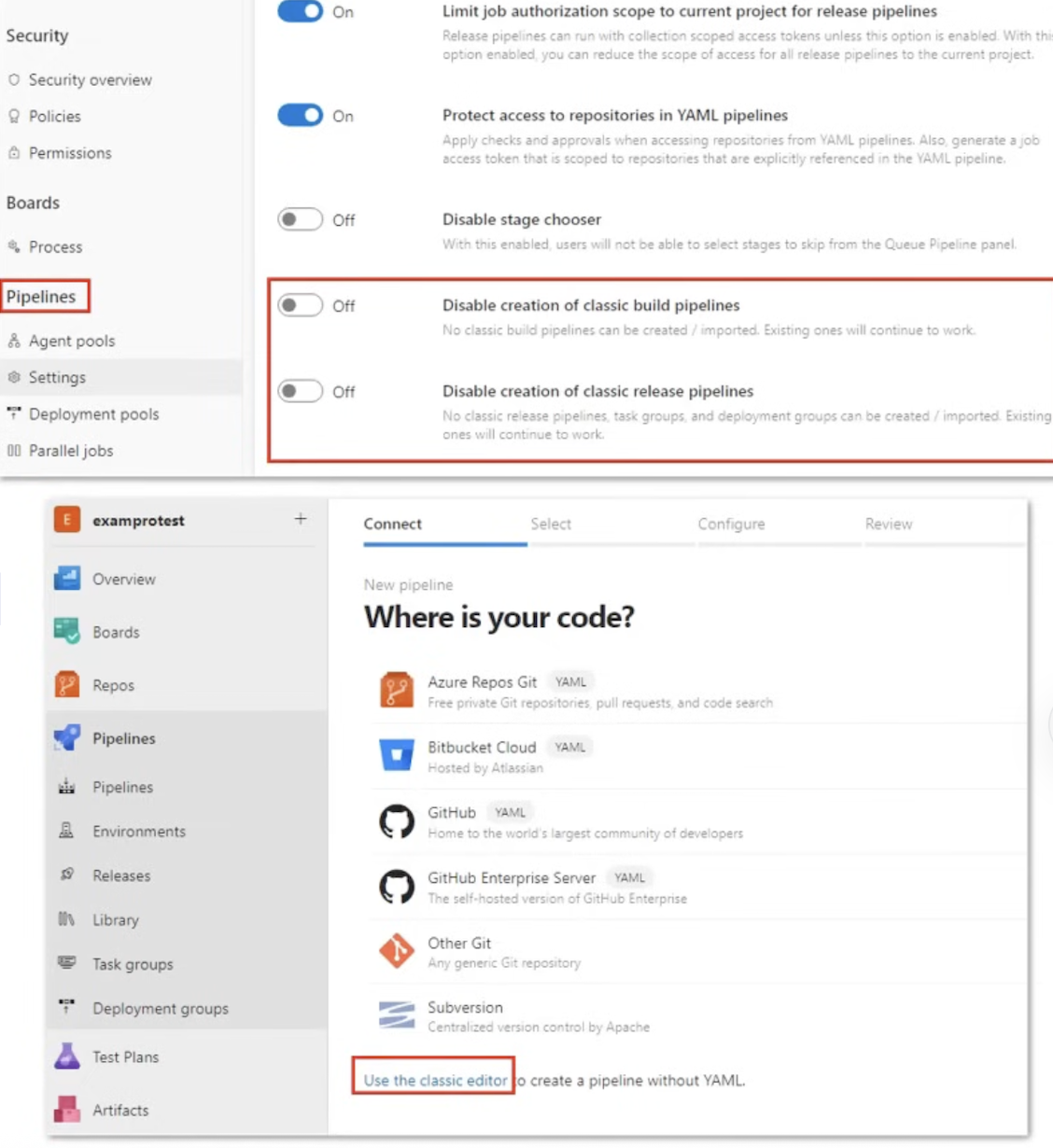Open Deployment groups under Pipelines
This screenshot has height=1148, width=1053.
(x=160, y=1008)
